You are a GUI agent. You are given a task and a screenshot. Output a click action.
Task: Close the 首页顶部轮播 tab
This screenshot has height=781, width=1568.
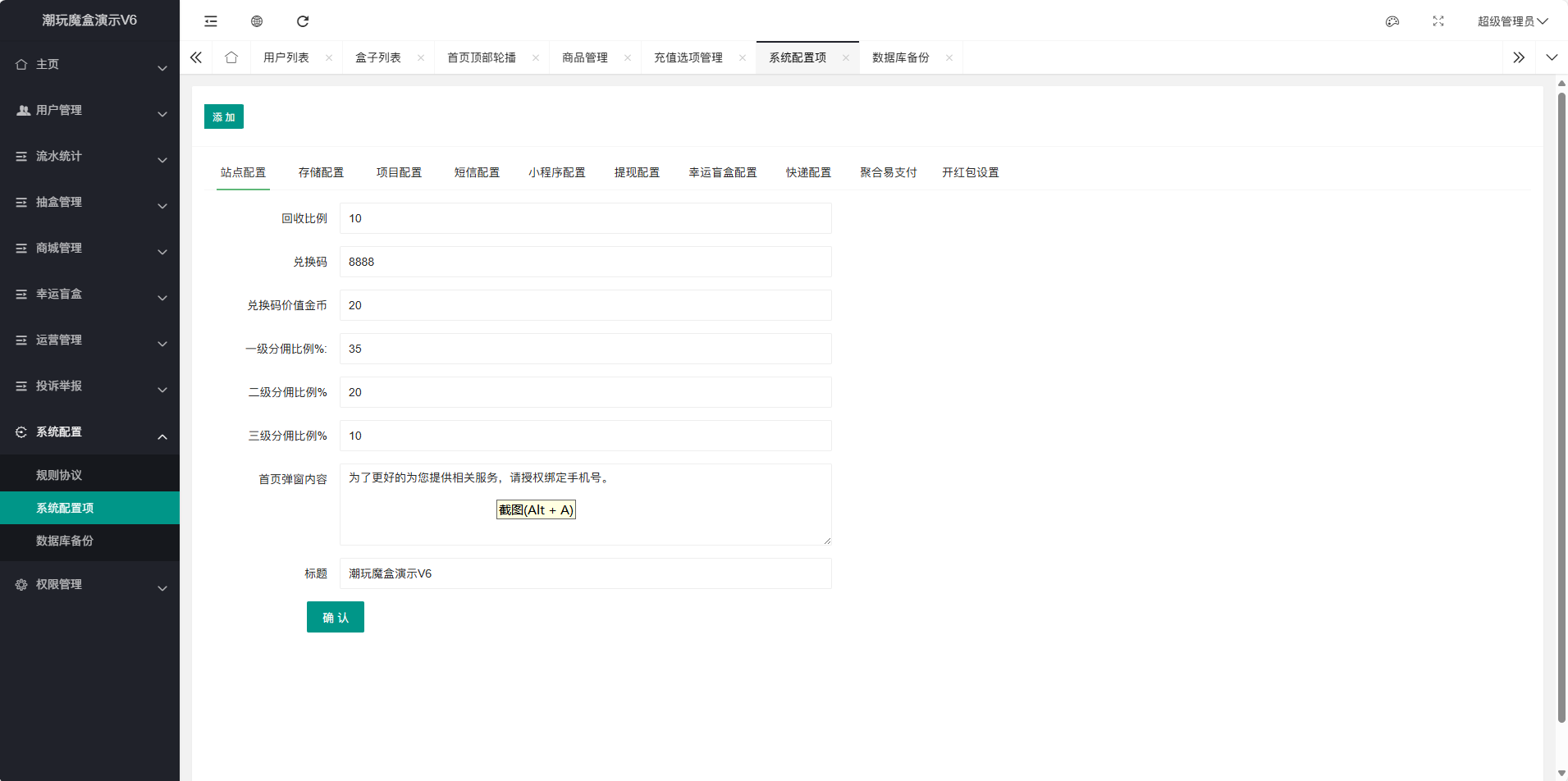pyautogui.click(x=536, y=57)
